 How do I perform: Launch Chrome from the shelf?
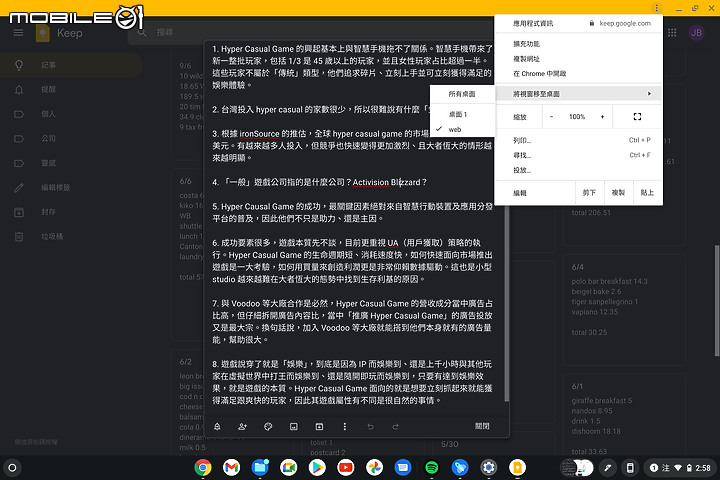click(x=203, y=468)
